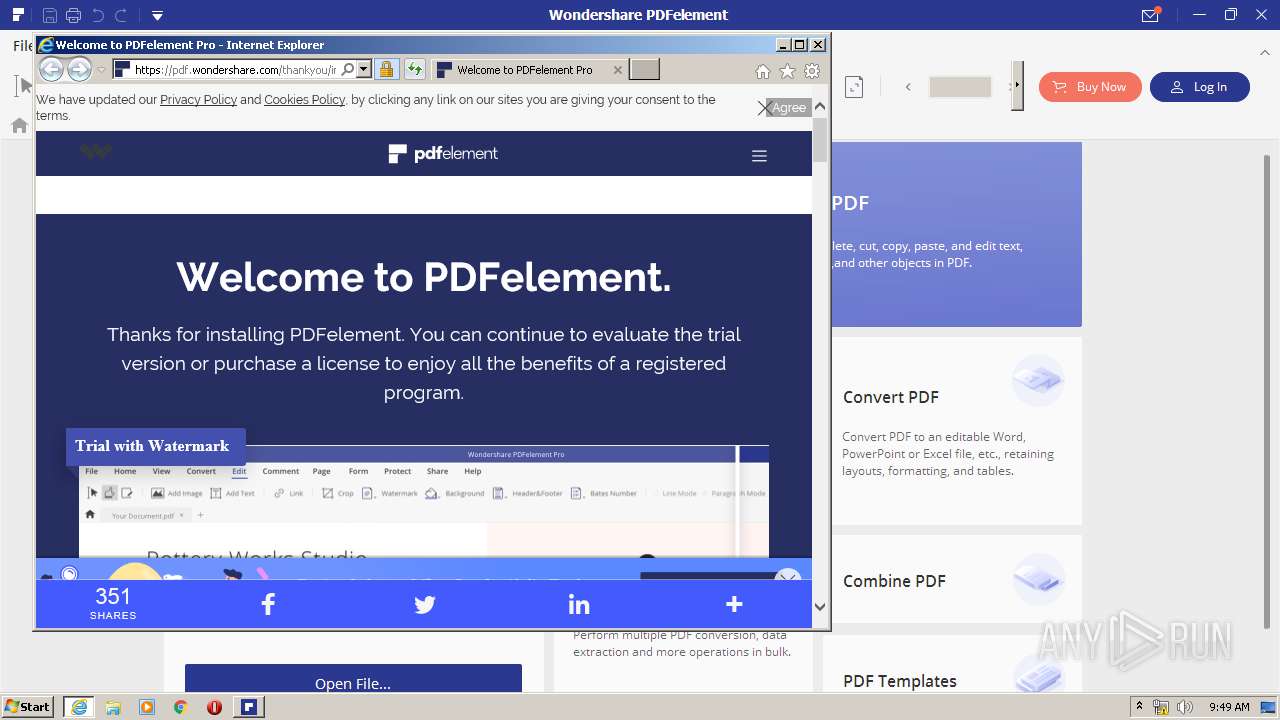The height and width of the screenshot is (720, 1280).
Task: Click the Opera icon in the taskbar
Action: 214,707
